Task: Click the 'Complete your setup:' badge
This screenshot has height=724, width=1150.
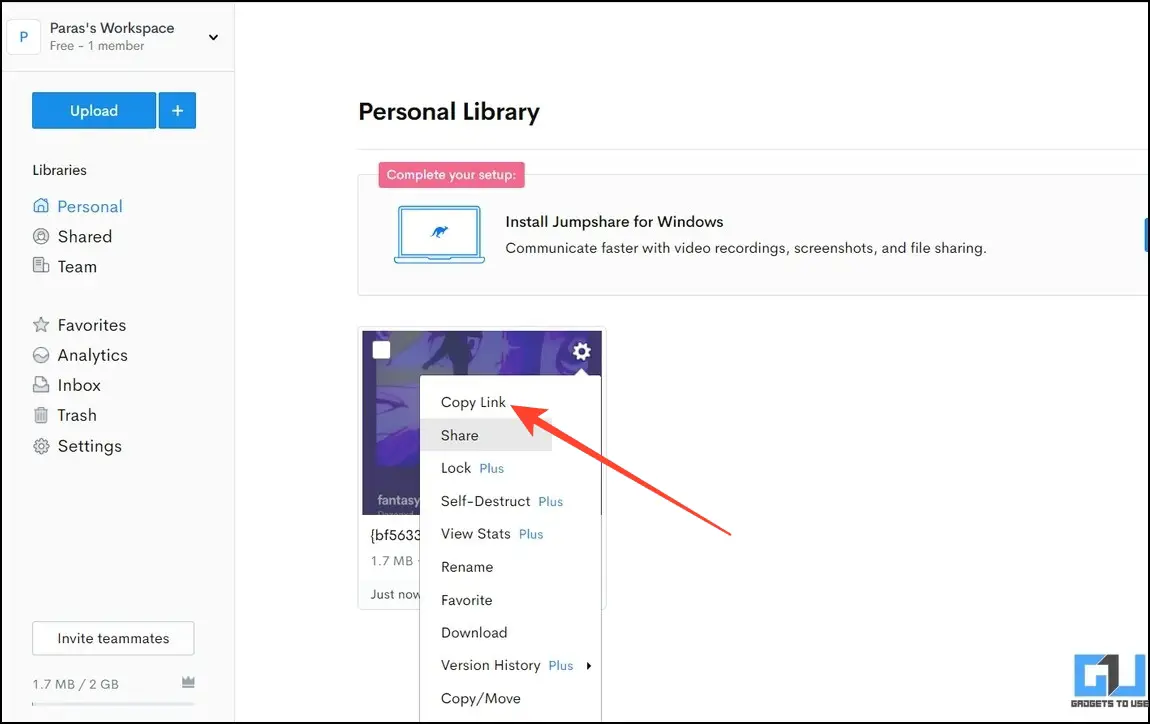Action: 451,175
